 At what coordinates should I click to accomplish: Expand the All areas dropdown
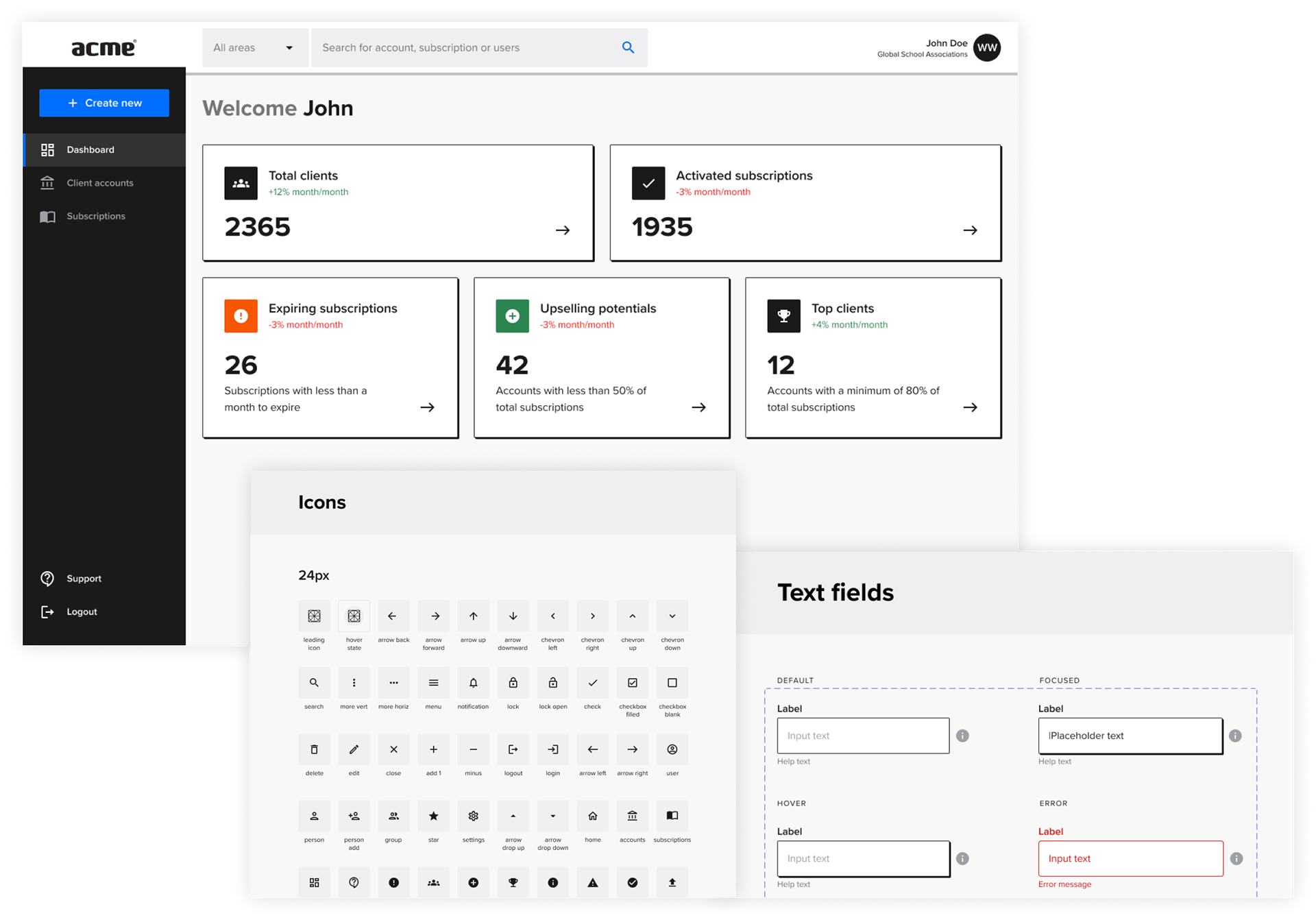click(x=254, y=47)
